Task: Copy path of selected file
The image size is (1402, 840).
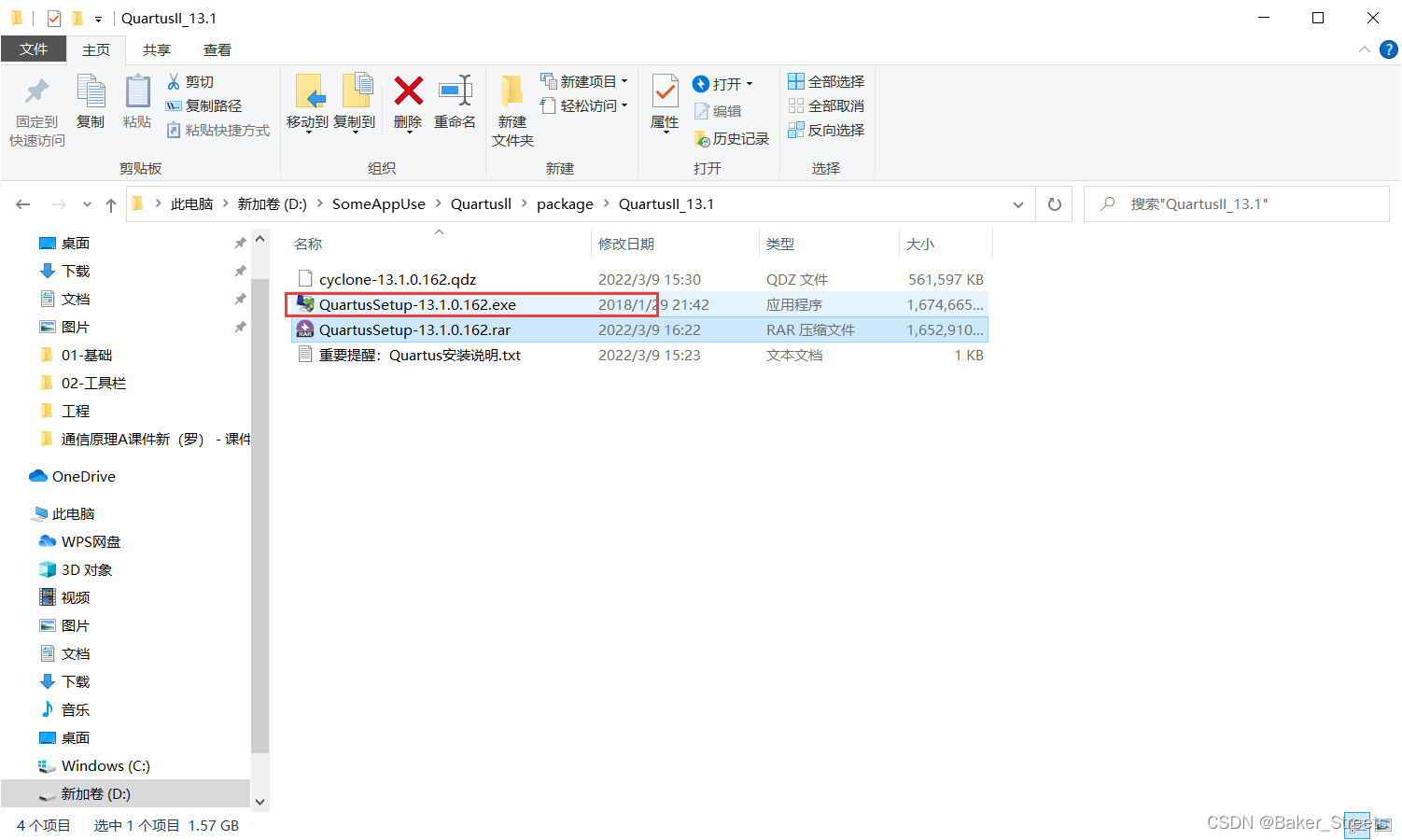Action: tap(203, 106)
